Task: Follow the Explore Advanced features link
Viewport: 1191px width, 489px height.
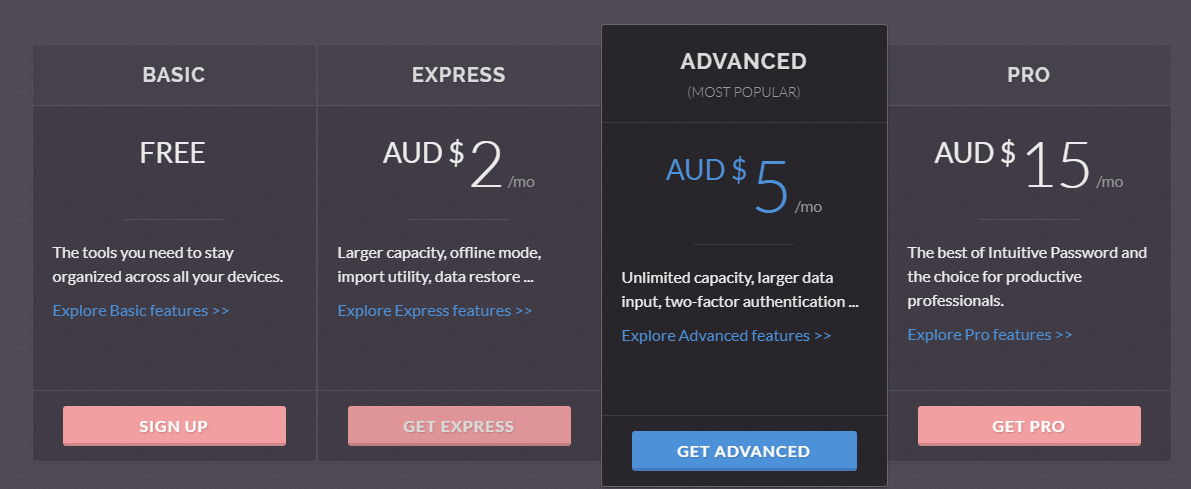Action: [x=726, y=336]
